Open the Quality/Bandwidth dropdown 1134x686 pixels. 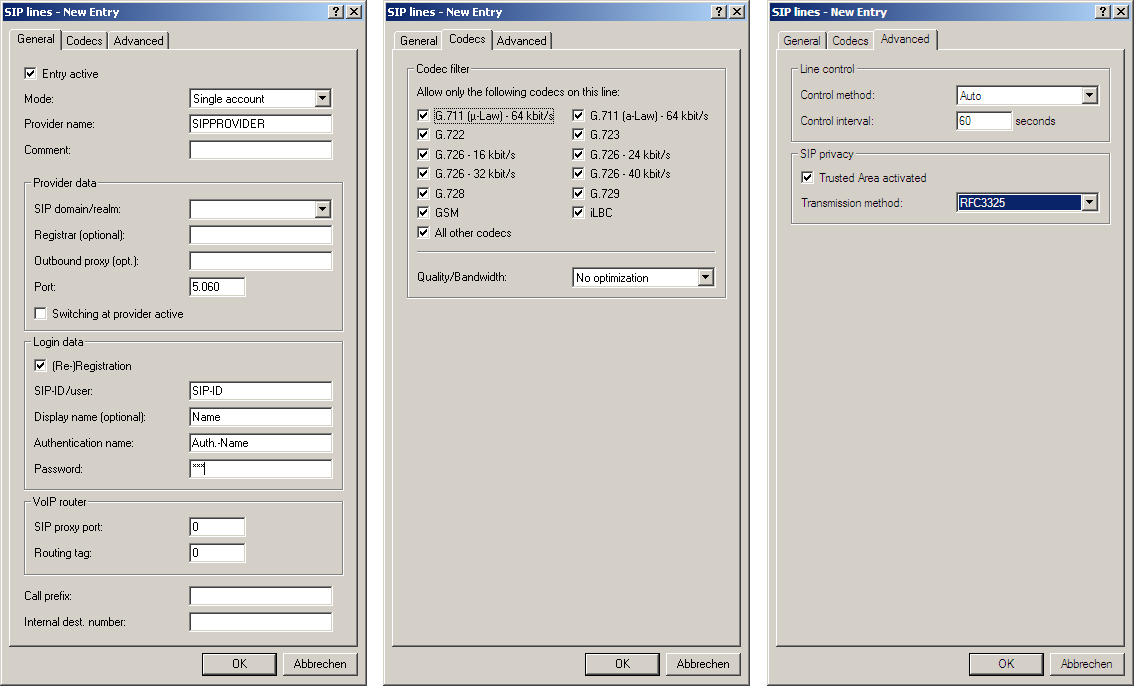click(x=706, y=278)
